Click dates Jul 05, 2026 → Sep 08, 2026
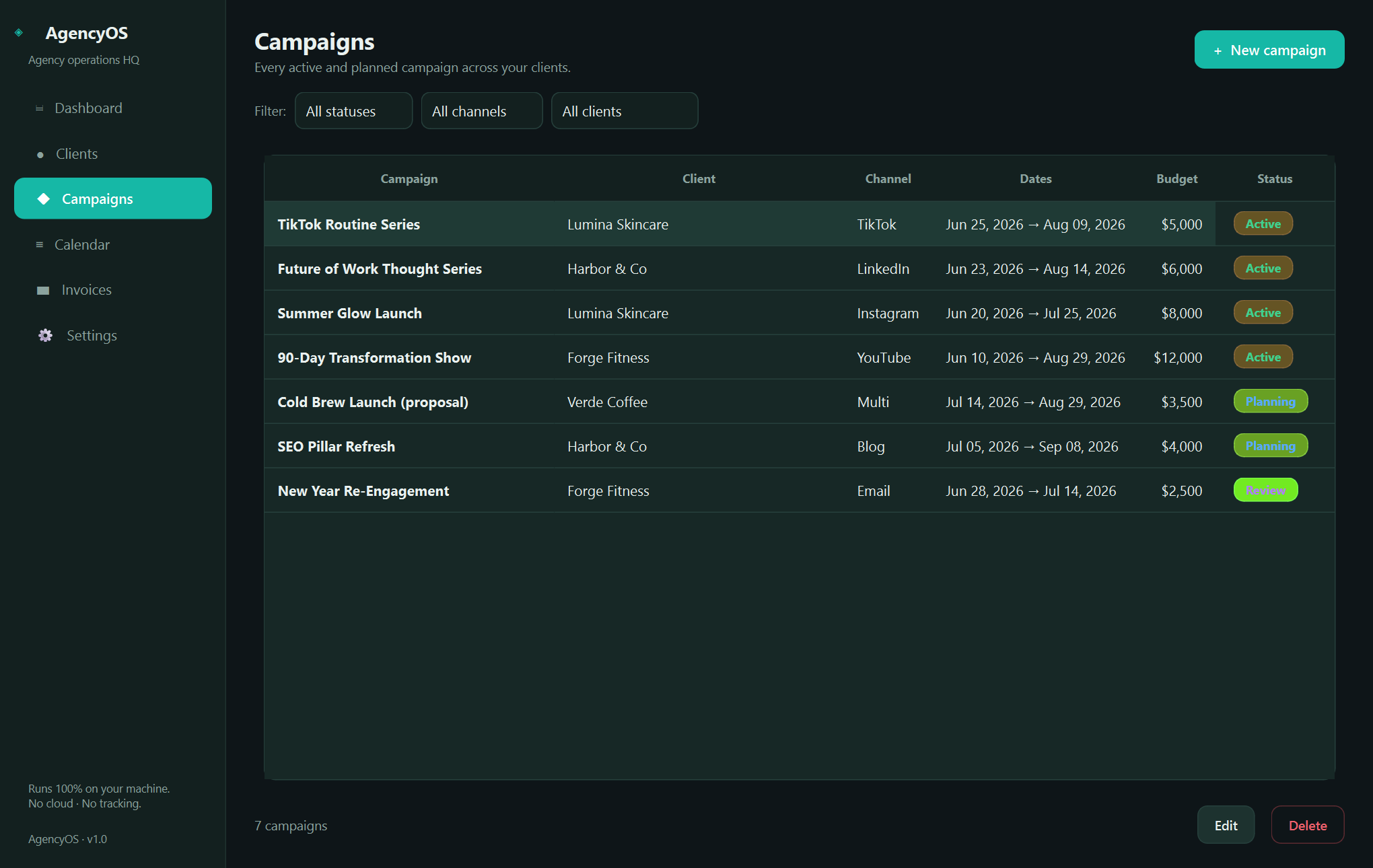The image size is (1373, 868). (x=1032, y=447)
